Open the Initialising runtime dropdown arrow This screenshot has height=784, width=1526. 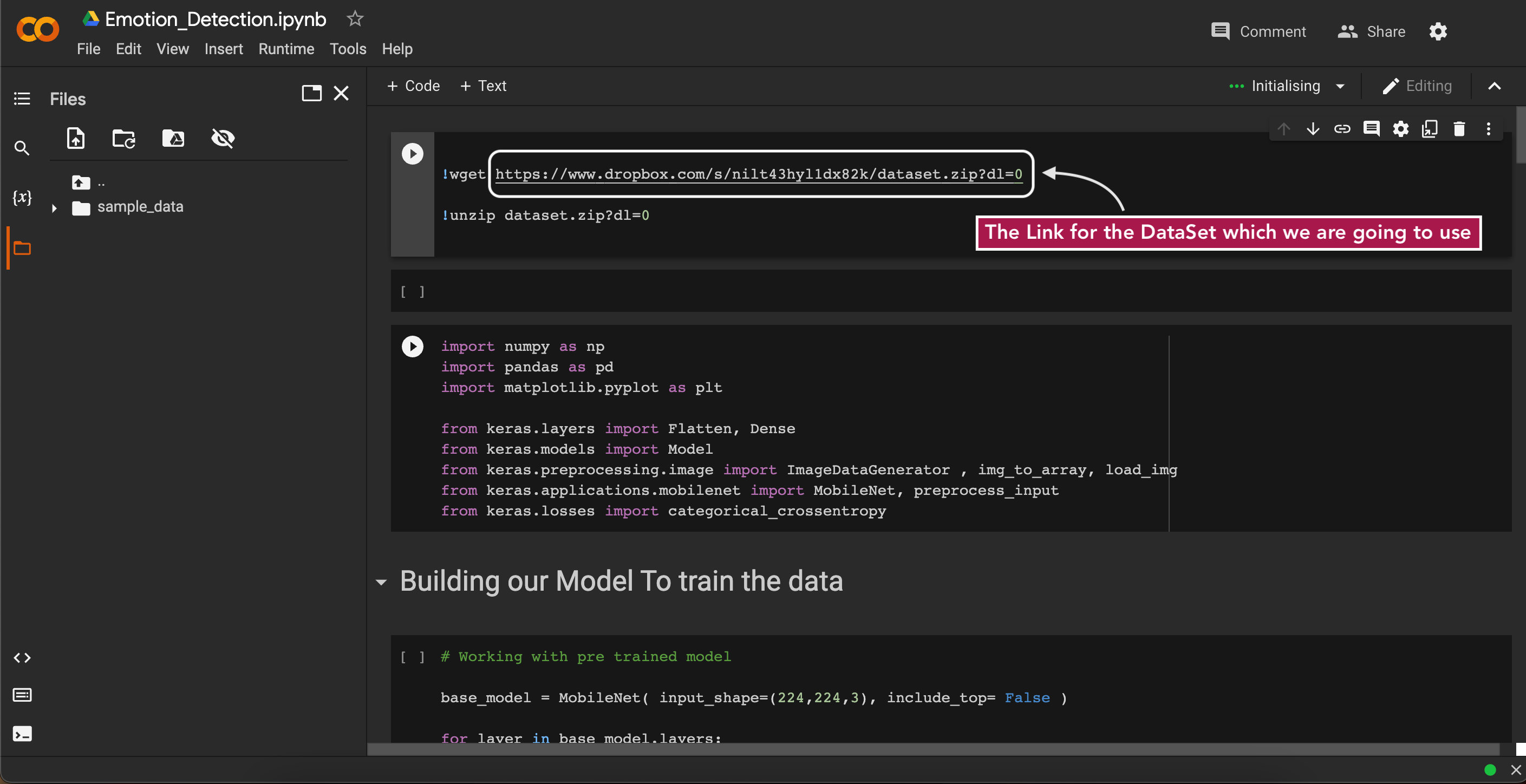(x=1340, y=87)
